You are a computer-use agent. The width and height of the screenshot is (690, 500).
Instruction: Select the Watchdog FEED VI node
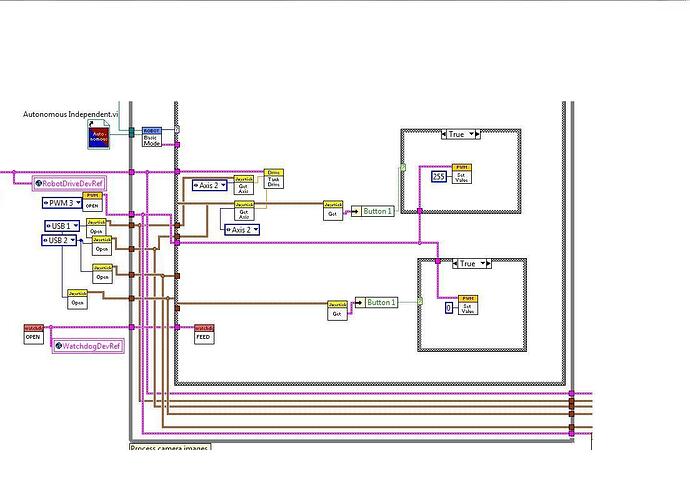point(204,334)
